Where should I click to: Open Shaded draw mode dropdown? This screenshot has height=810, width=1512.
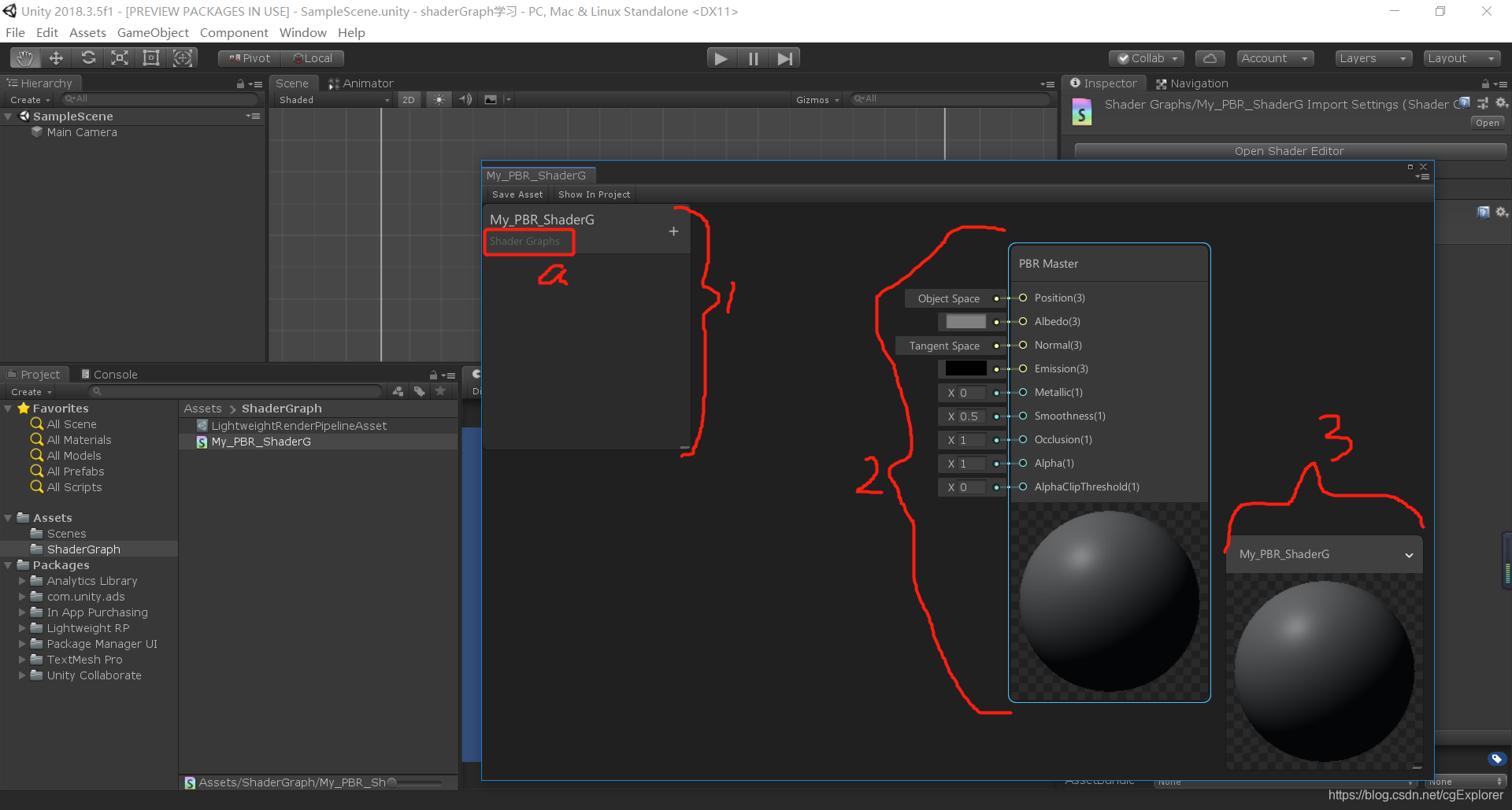click(333, 100)
